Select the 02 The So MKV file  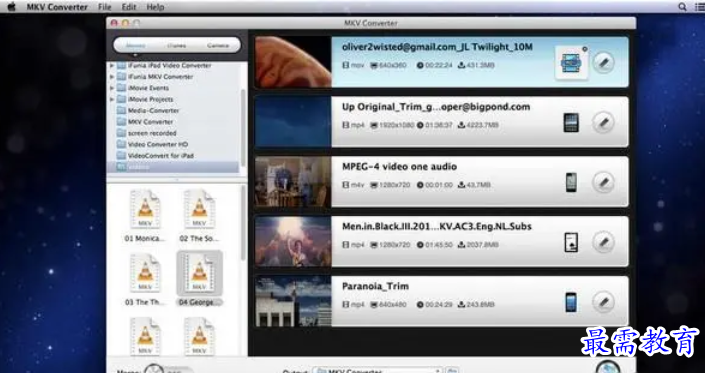point(199,215)
